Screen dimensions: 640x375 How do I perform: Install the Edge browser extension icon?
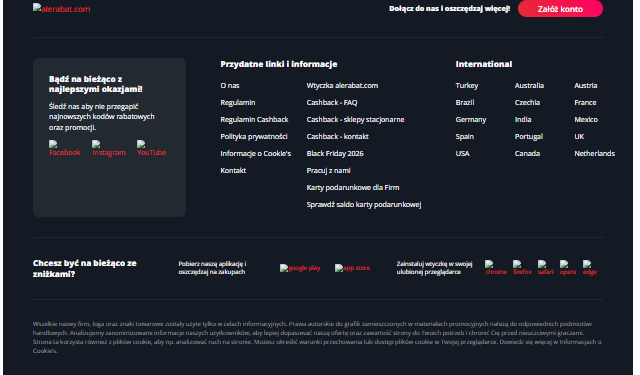point(590,268)
